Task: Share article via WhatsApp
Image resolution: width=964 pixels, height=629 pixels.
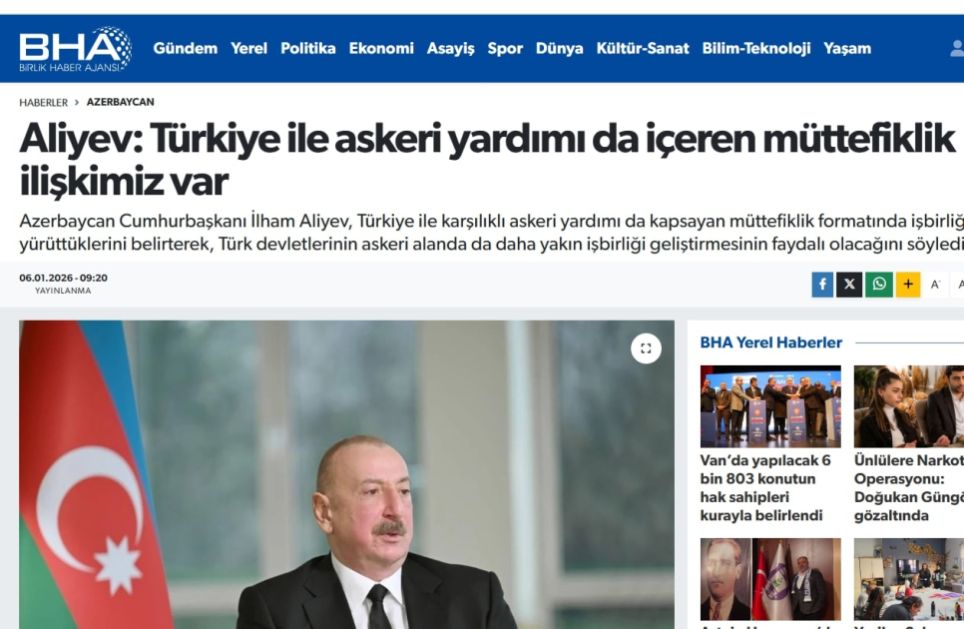Action: 879,285
